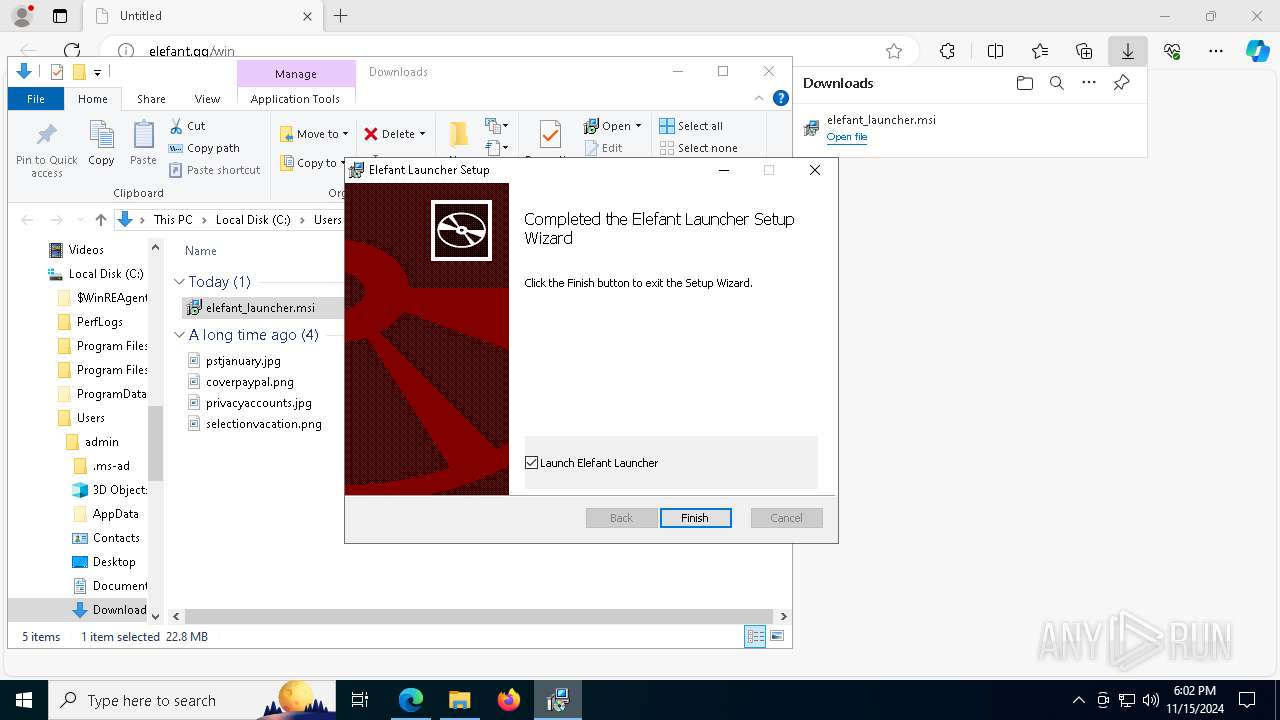Open PerfLogs folder in the tree
The image size is (1280, 720).
pyautogui.click(x=99, y=322)
